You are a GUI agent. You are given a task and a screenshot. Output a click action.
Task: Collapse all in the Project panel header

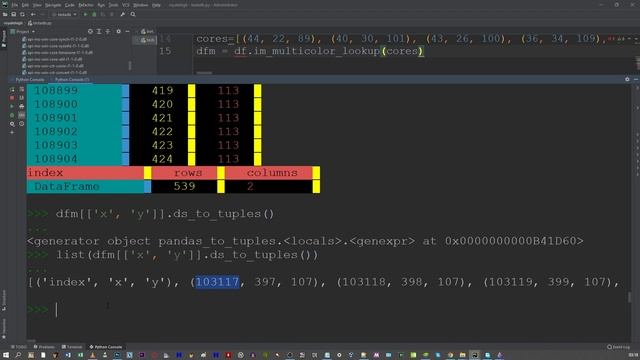[108, 31]
